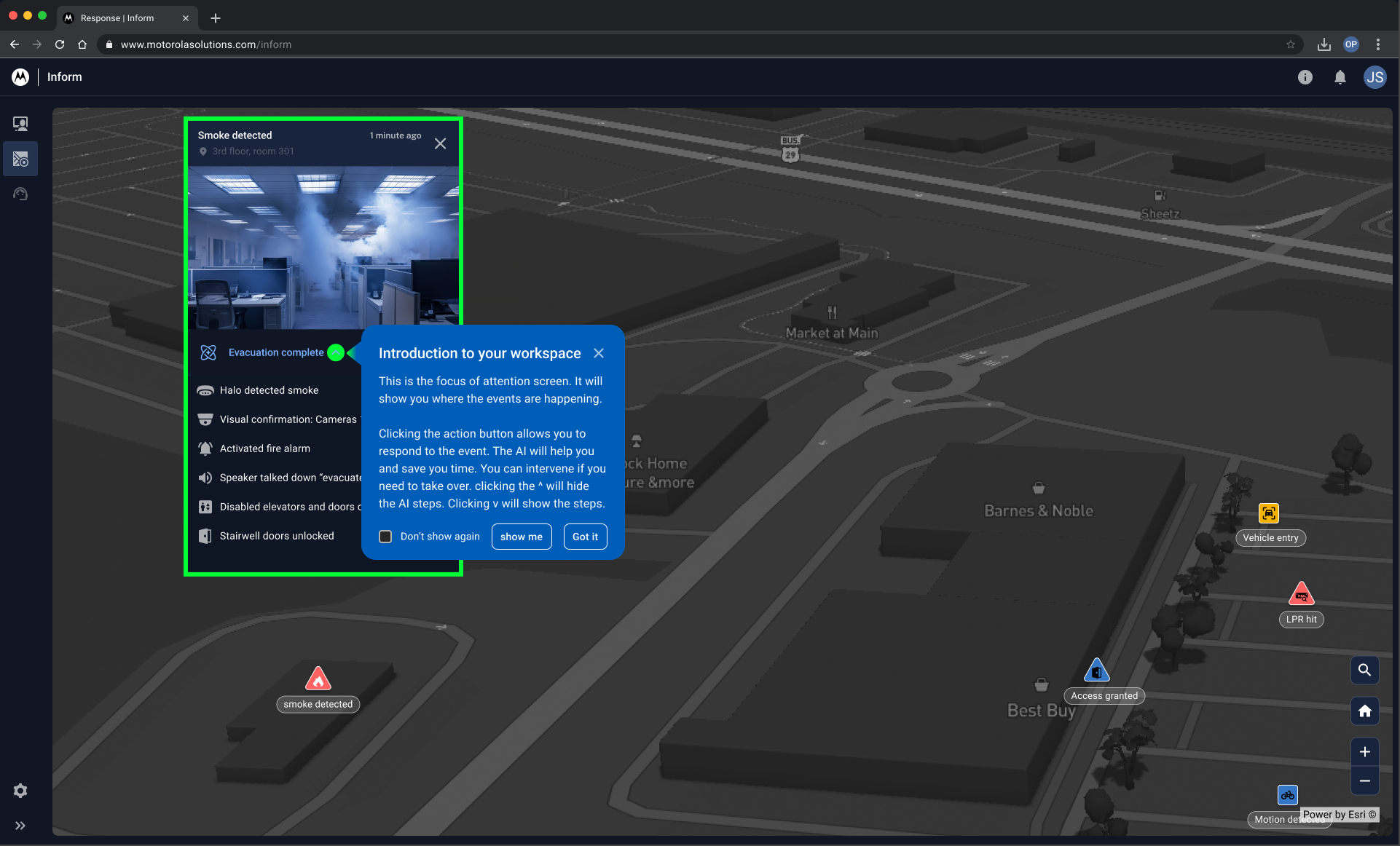Open the smoke-filled office camera thumbnail
The width and height of the screenshot is (1400, 846).
[x=323, y=248]
